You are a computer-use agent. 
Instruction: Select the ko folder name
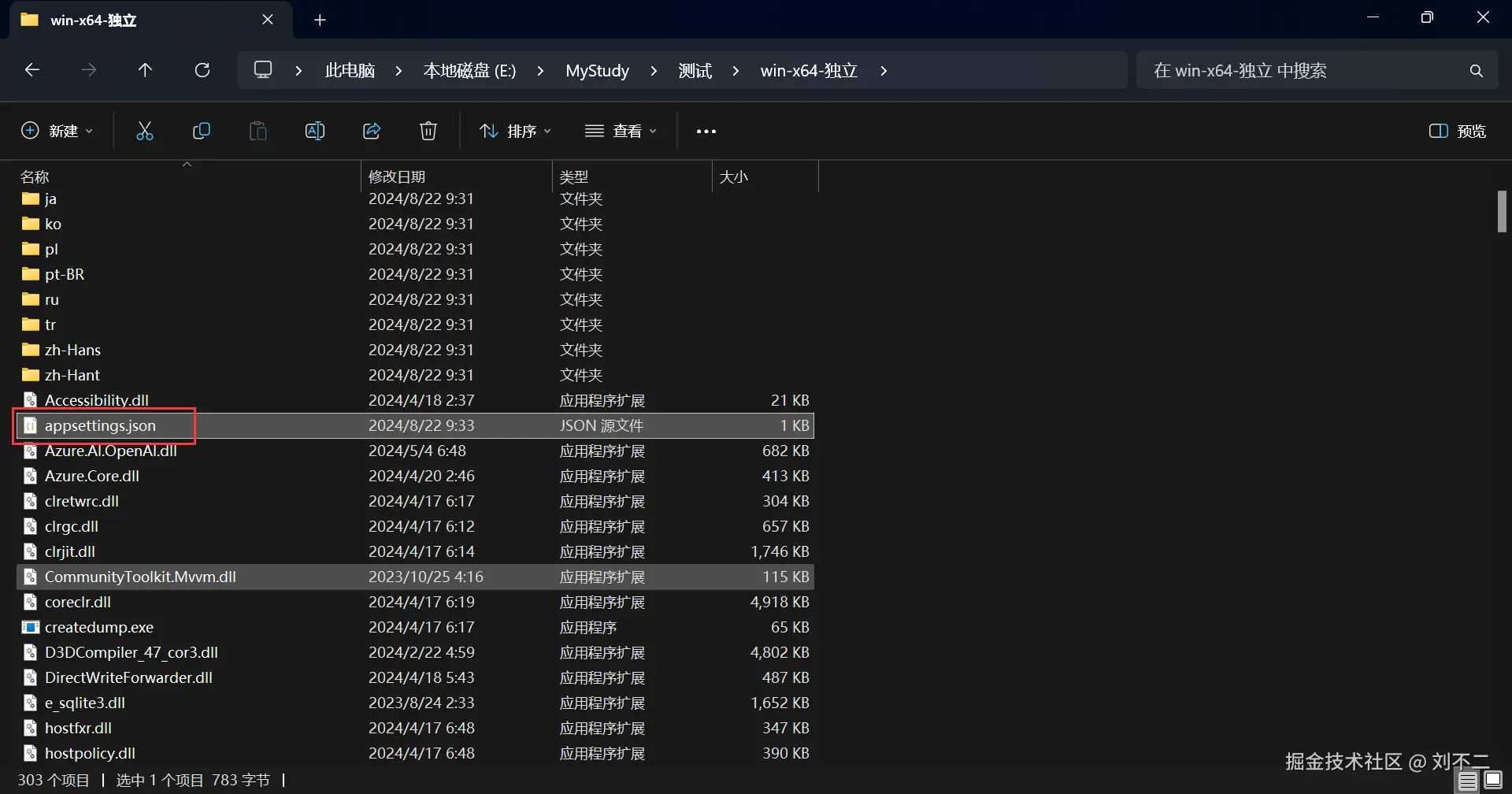53,224
